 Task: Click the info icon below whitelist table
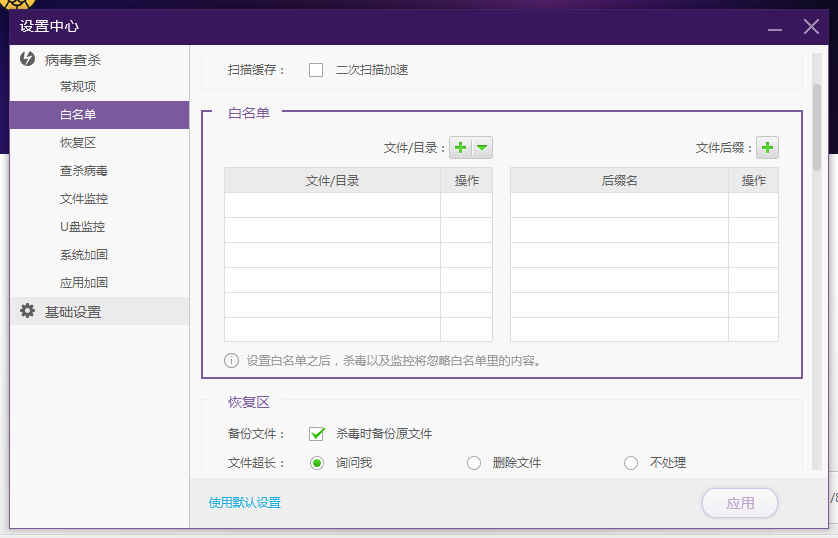[x=232, y=360]
